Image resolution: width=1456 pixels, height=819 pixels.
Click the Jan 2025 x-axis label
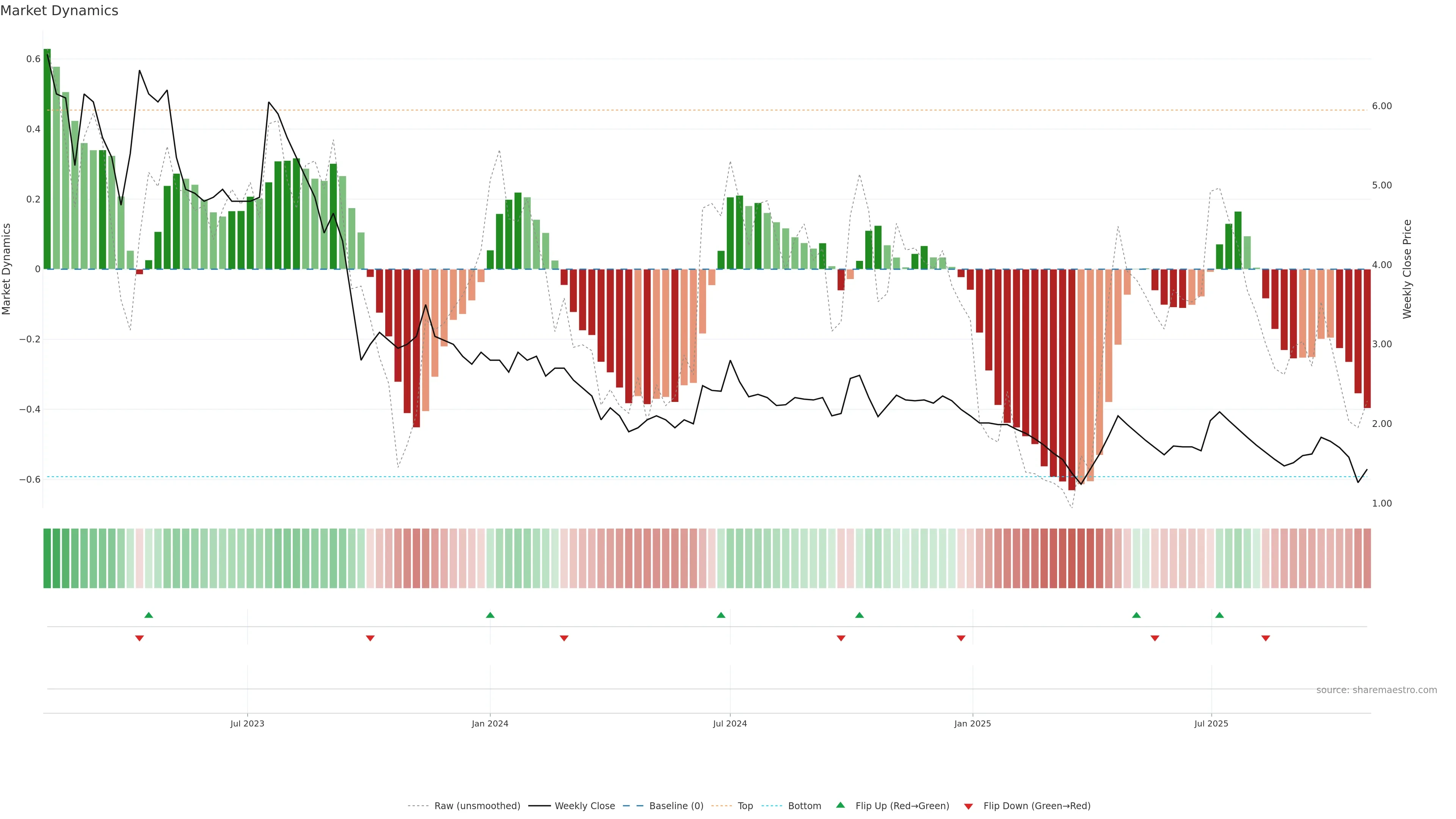point(972,723)
